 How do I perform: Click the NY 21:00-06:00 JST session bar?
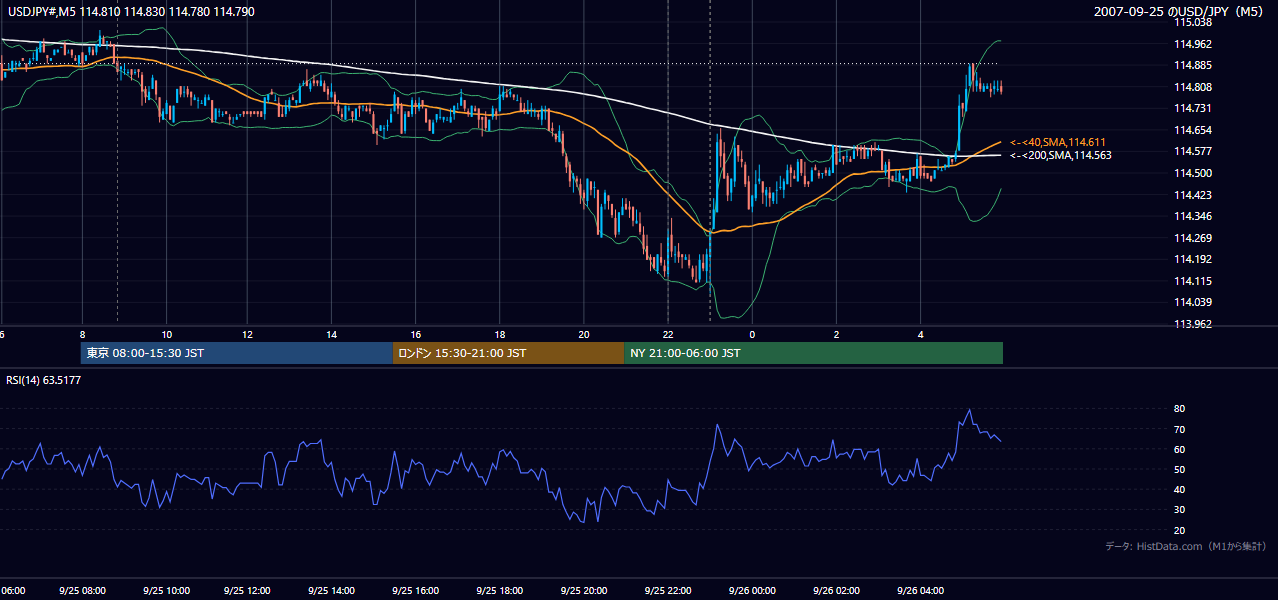click(x=813, y=353)
